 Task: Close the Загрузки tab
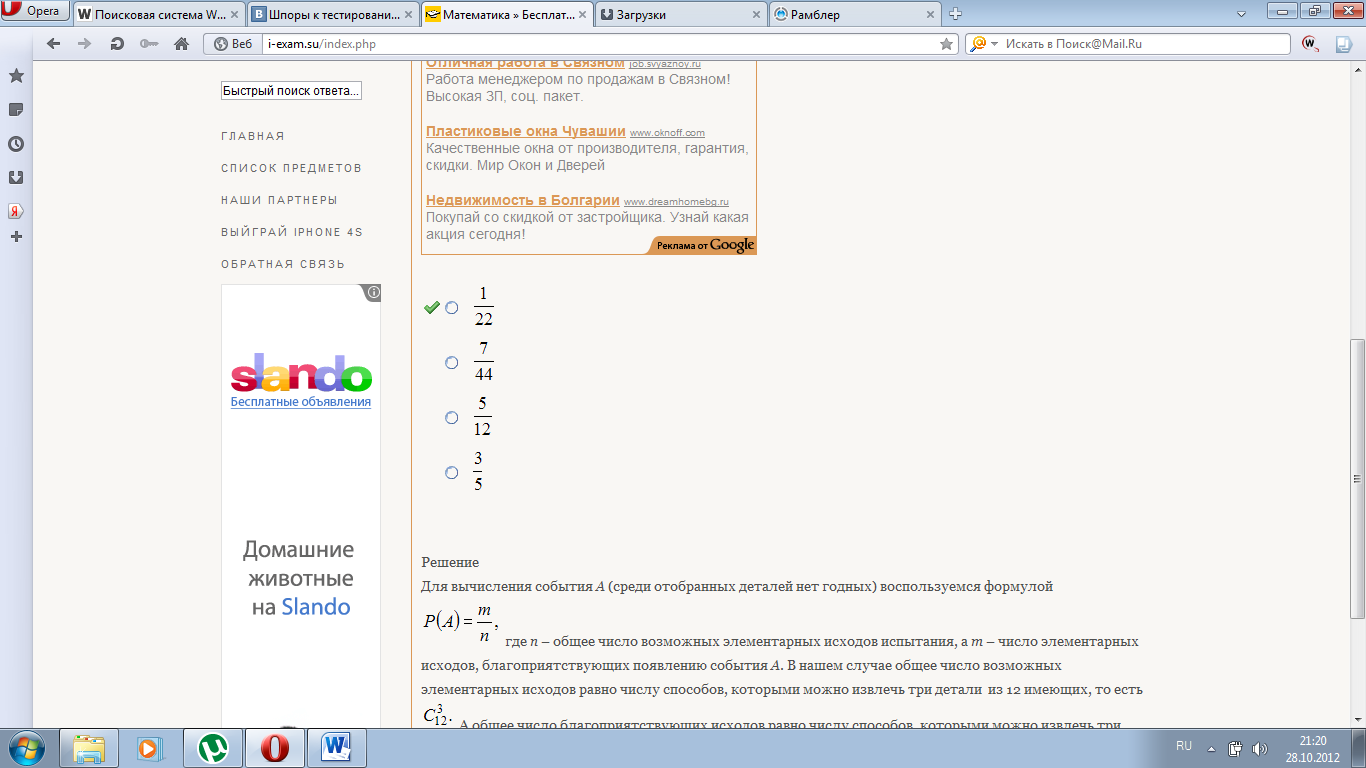754,15
